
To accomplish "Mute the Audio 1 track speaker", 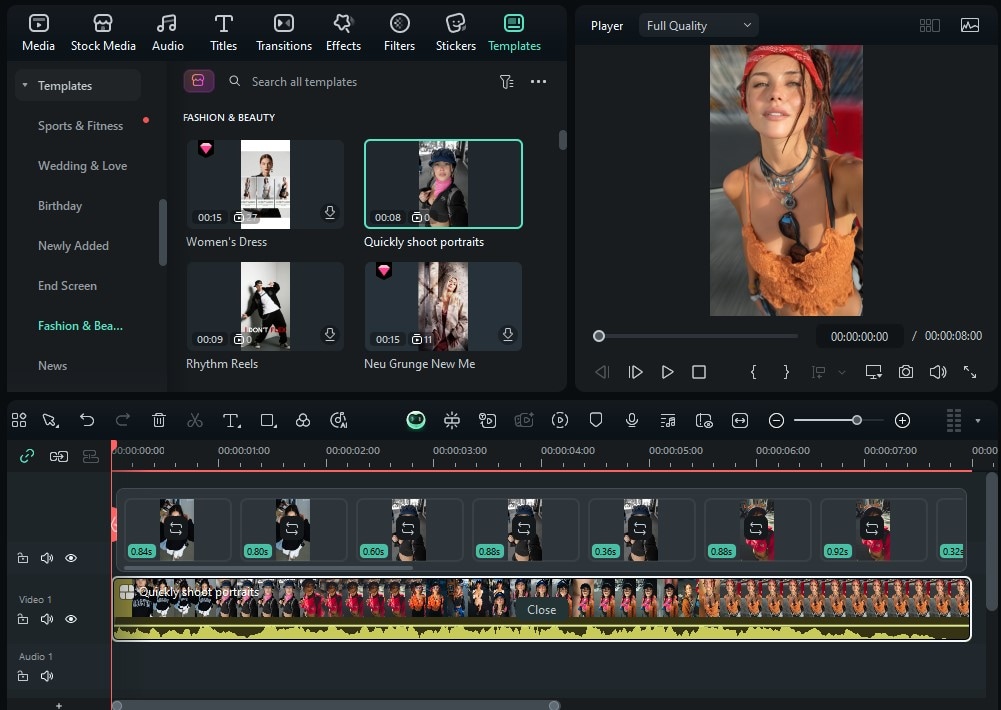I will pyautogui.click(x=47, y=676).
